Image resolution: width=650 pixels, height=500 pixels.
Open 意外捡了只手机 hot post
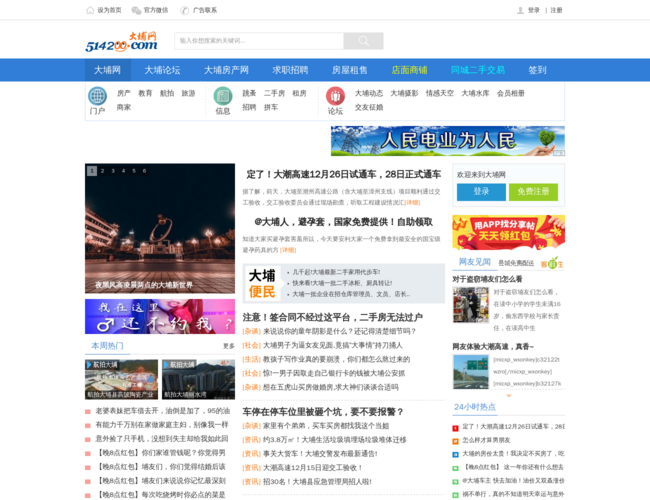162,438
